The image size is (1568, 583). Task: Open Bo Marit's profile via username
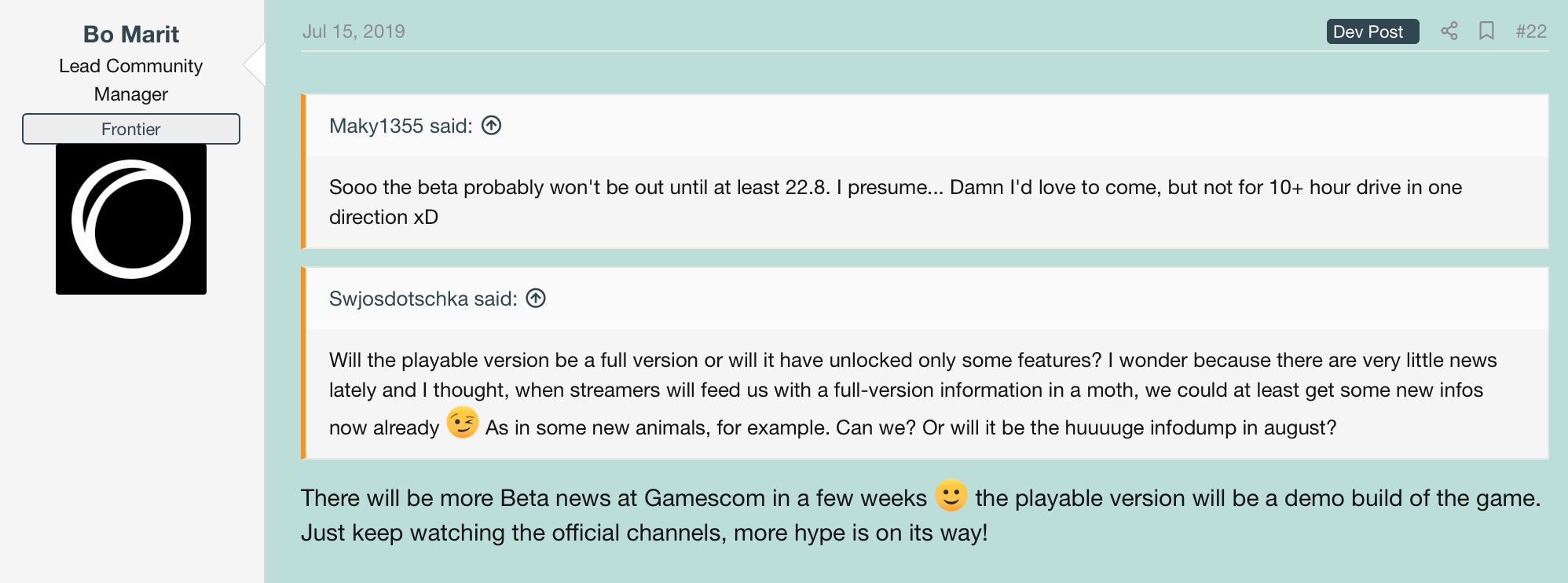131,35
